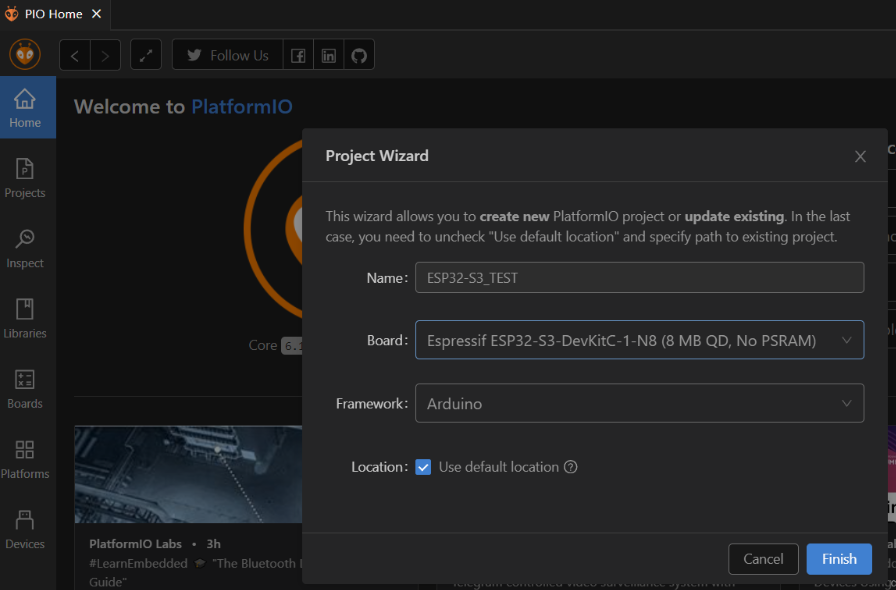Uncheck Use default location checkbox
Image resolution: width=896 pixels, height=590 pixels.
[423, 467]
